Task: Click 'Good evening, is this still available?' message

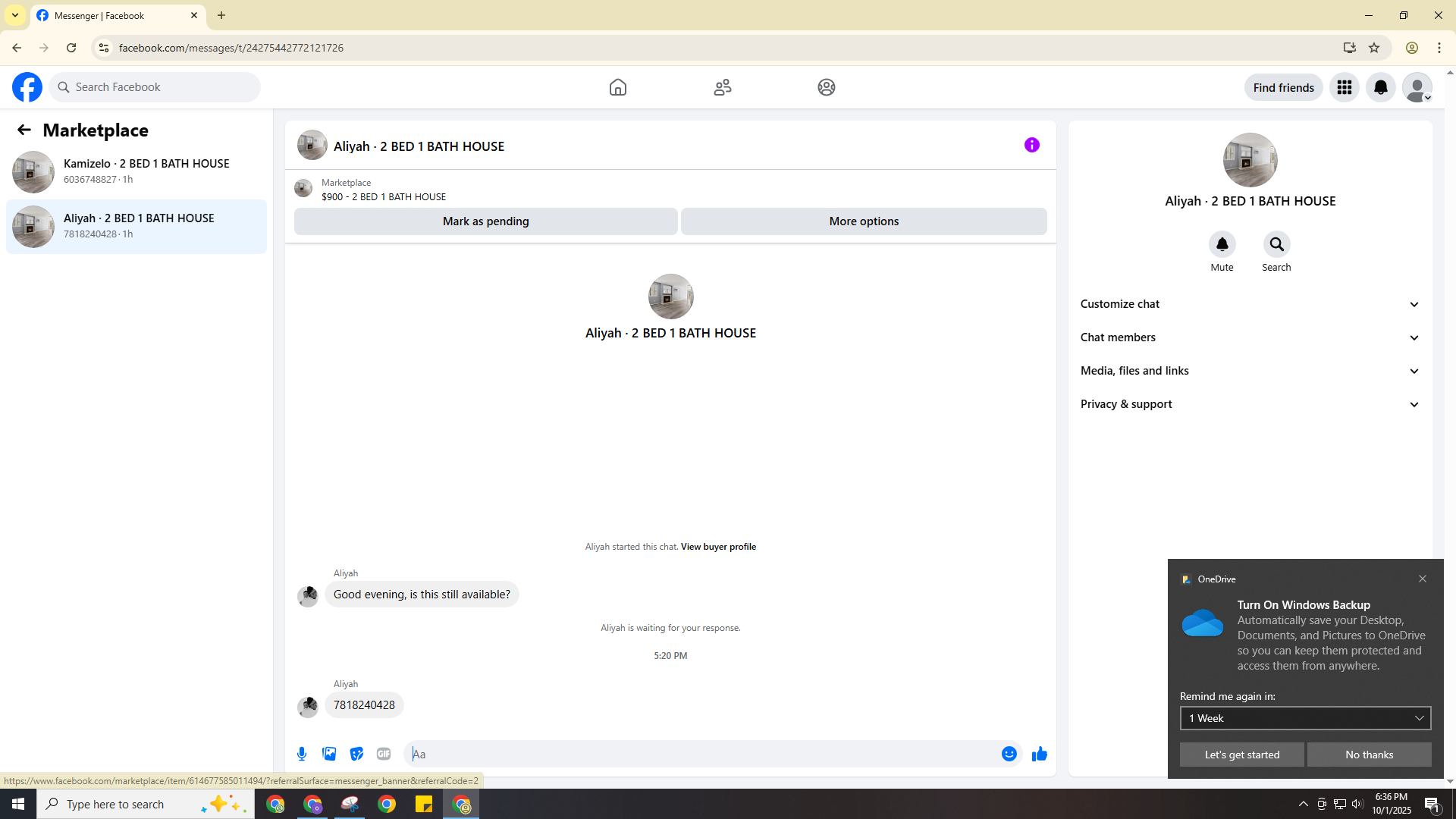Action: (422, 595)
